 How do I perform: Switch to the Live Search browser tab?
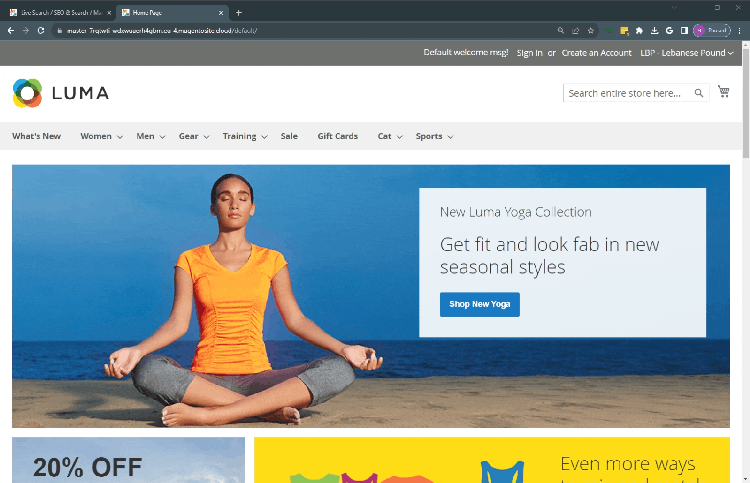click(57, 12)
